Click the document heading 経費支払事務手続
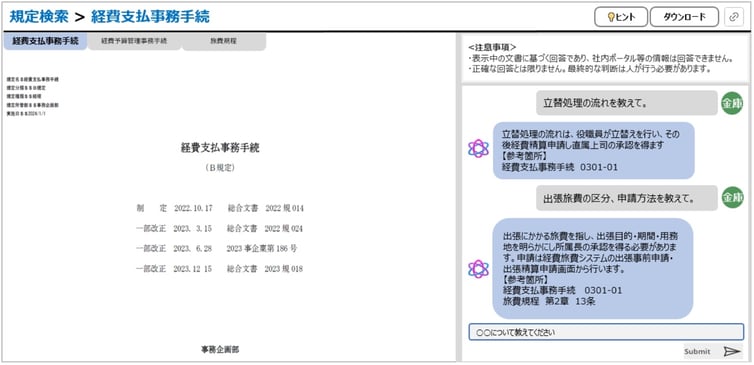Image resolution: width=754 pixels, height=365 pixels. [220, 148]
